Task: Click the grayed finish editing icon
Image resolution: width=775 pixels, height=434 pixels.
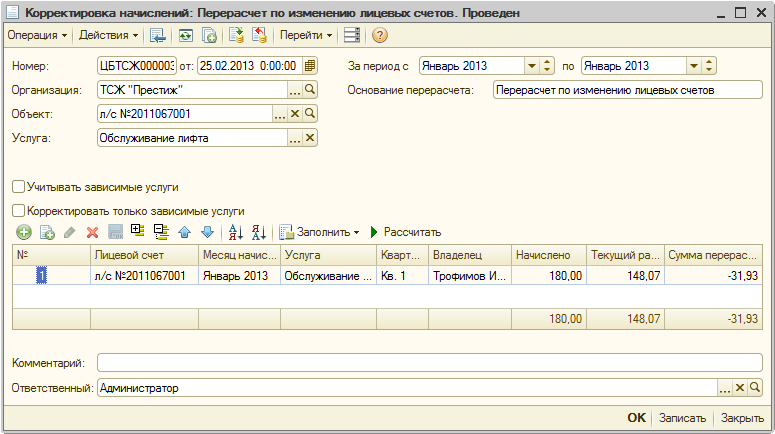Action: [x=116, y=232]
